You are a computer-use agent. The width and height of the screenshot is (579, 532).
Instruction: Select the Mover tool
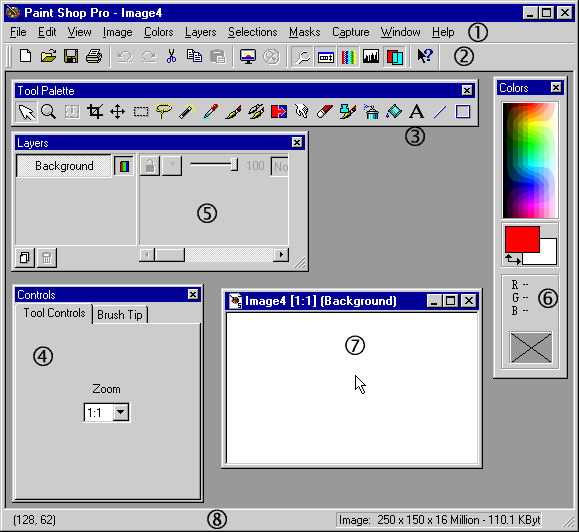(x=118, y=112)
